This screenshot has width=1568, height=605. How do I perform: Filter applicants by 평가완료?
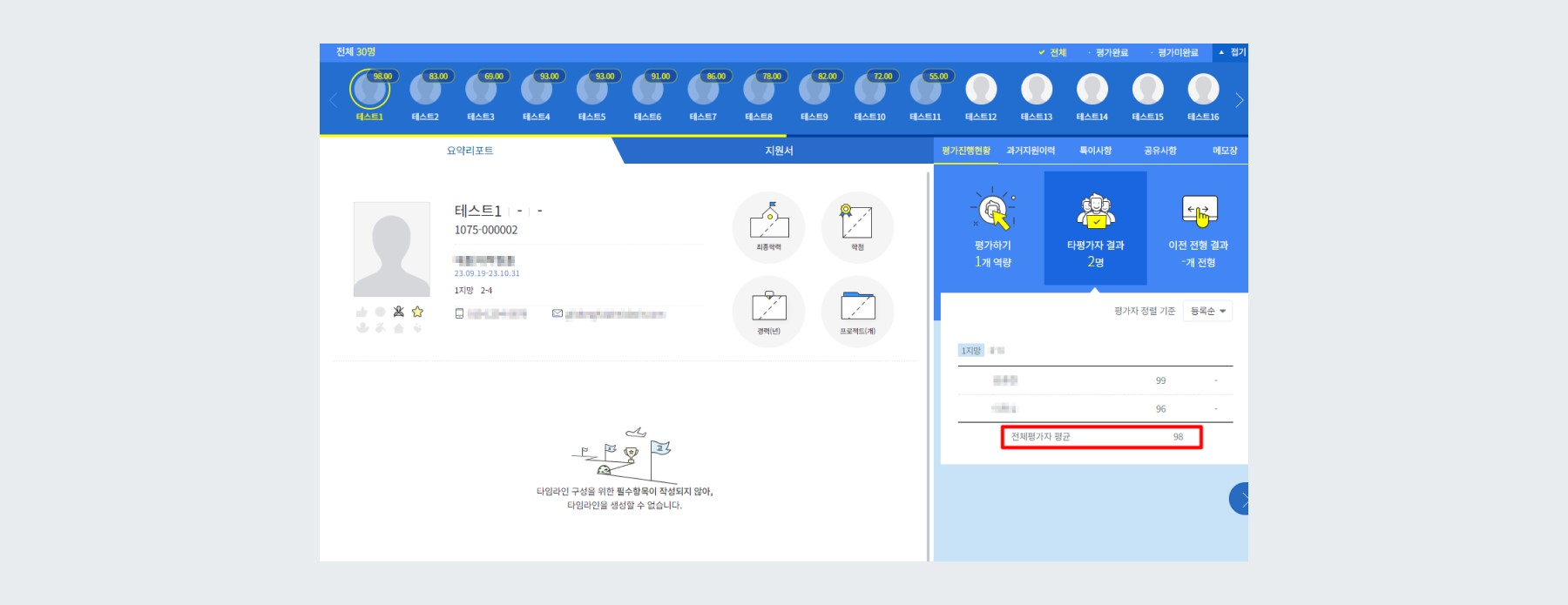click(x=1108, y=53)
